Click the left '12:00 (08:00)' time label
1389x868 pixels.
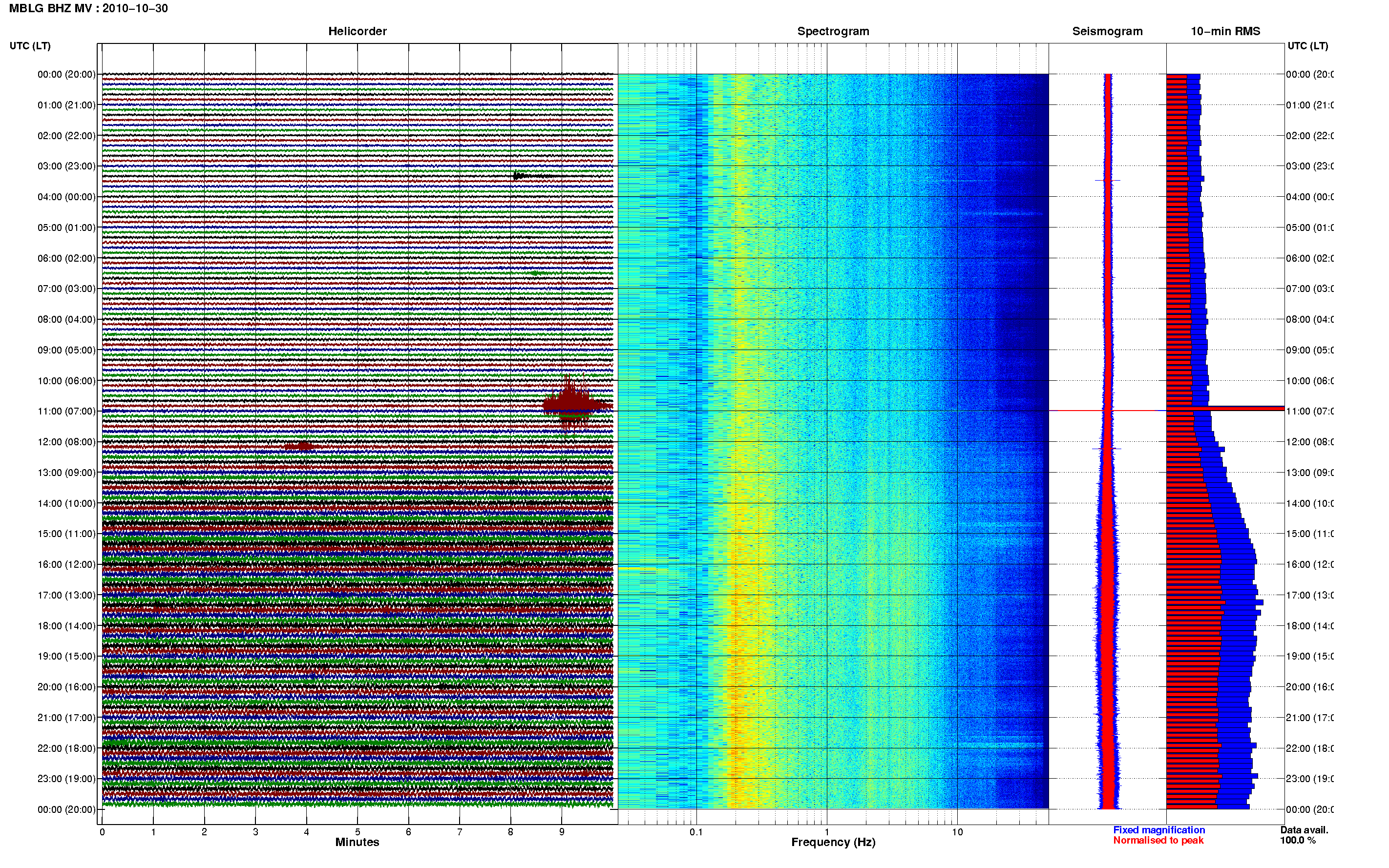point(66,442)
